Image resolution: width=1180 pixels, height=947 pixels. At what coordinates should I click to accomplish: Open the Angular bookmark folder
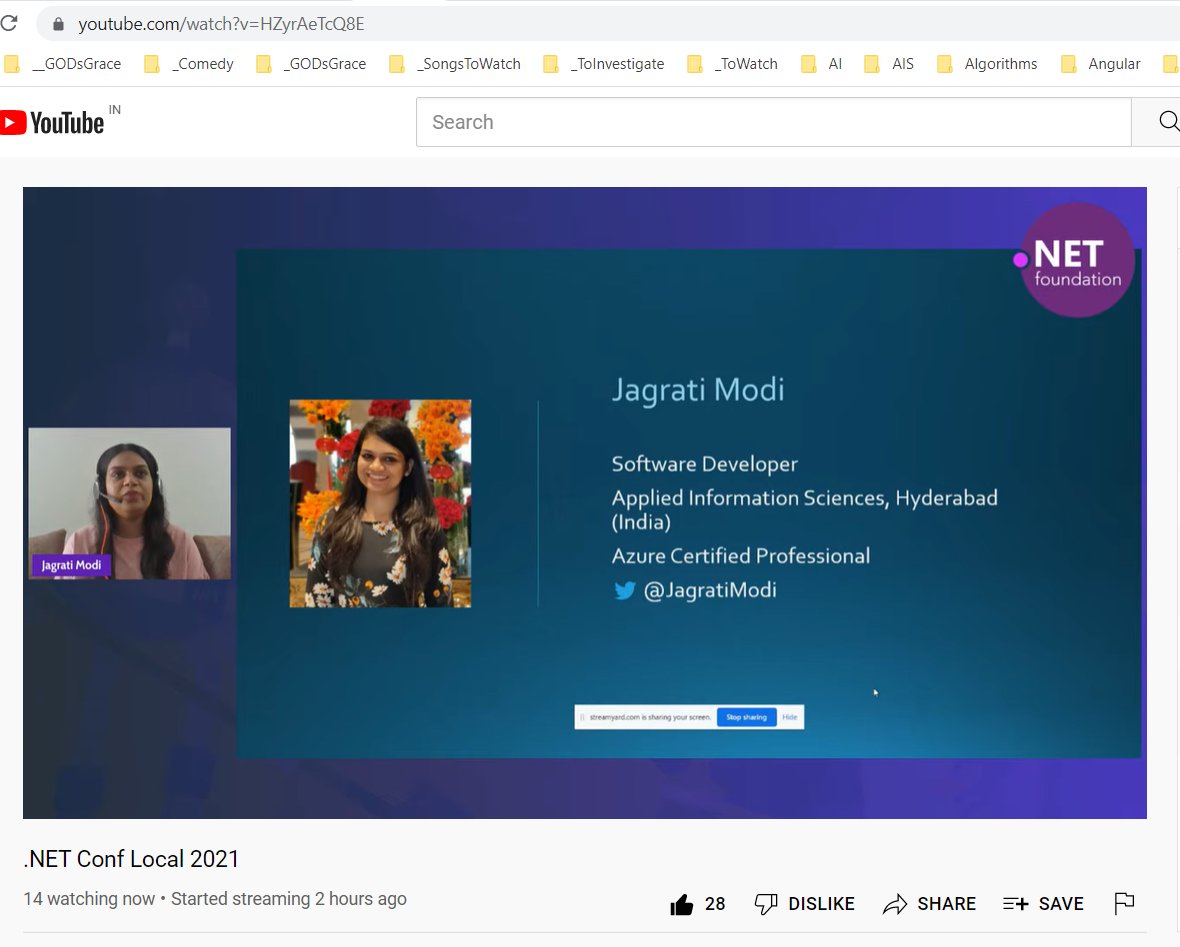point(1100,64)
